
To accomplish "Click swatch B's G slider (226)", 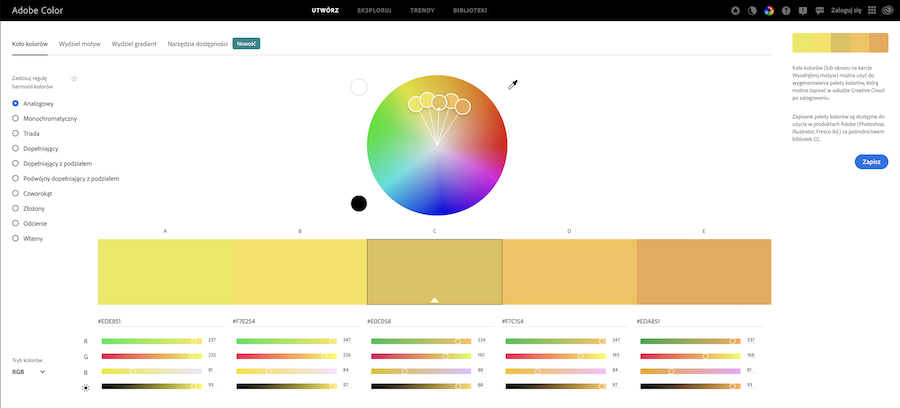I will coord(286,356).
